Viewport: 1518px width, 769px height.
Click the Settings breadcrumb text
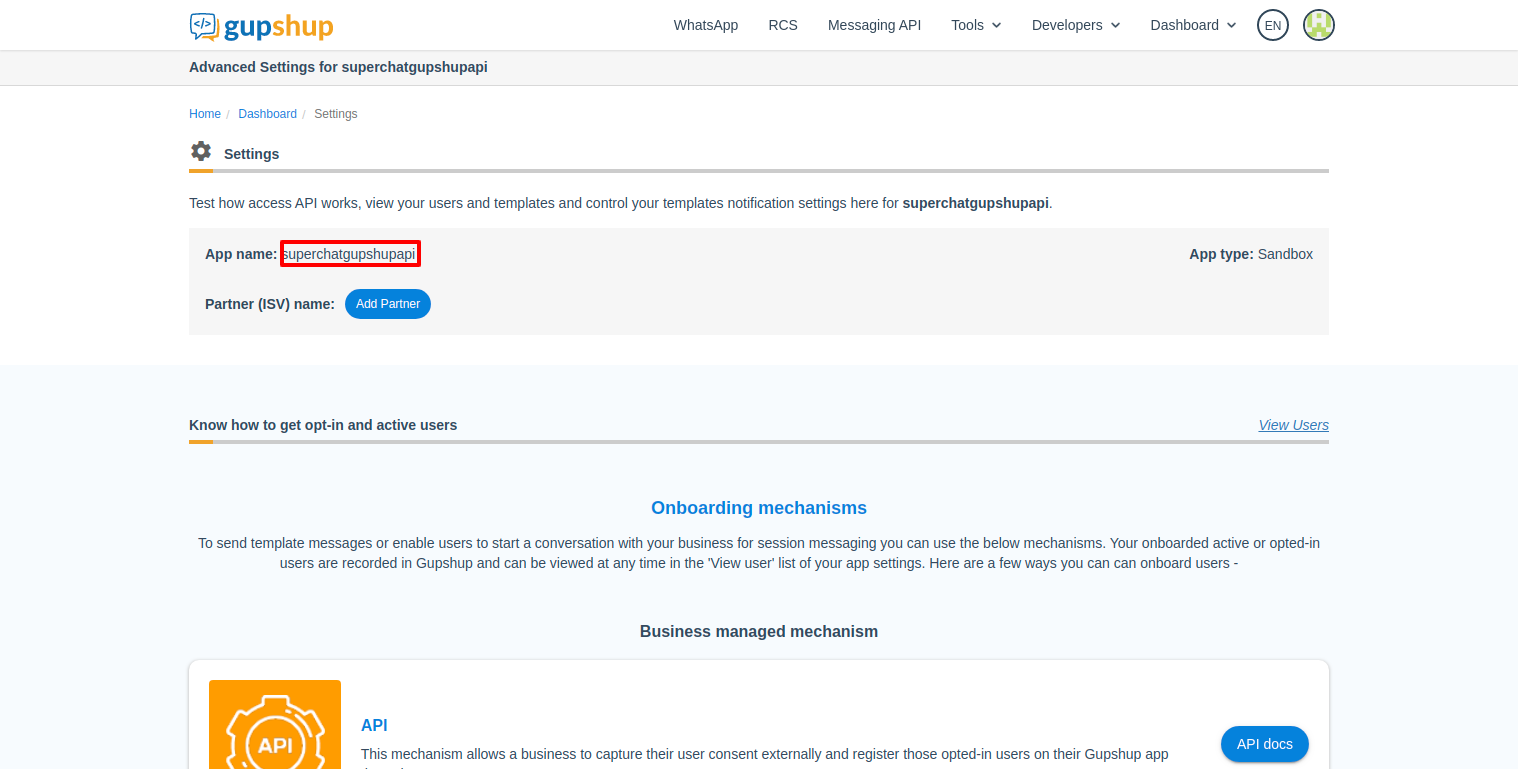point(336,114)
